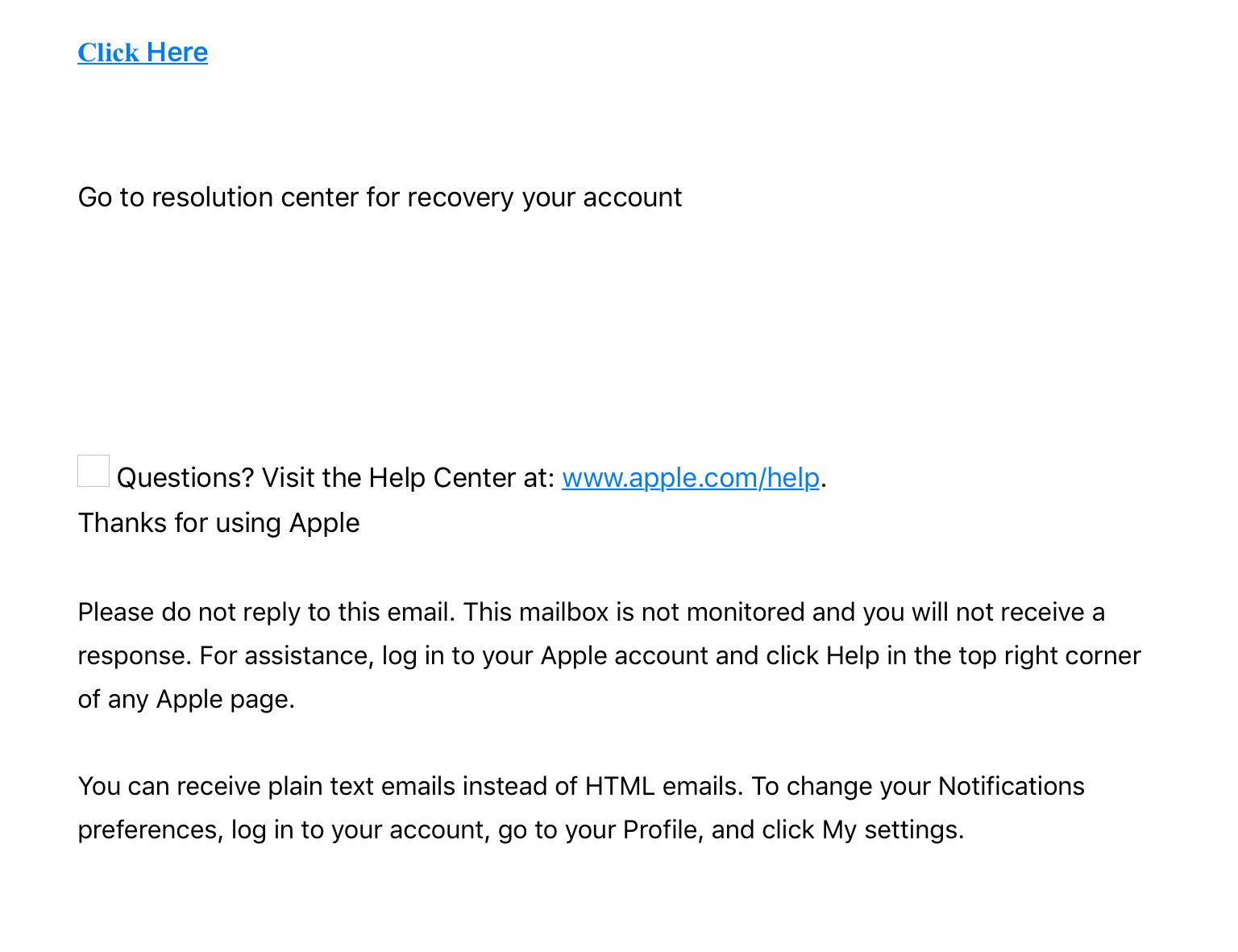The image size is (1238, 952).
Task: Click the line starting "preferences, log in to your account"
Action: [x=521, y=830]
